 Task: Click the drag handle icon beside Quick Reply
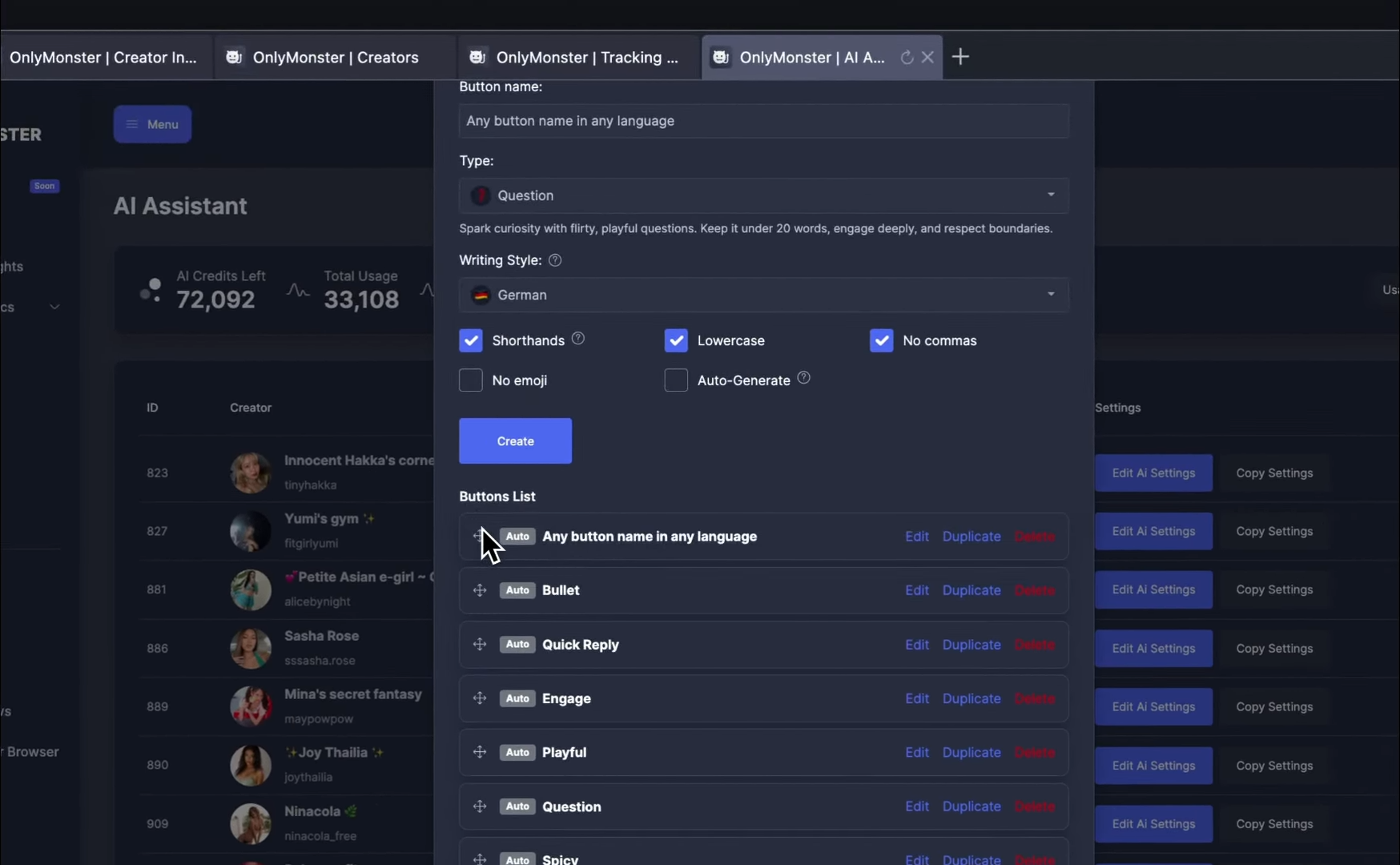coord(480,645)
